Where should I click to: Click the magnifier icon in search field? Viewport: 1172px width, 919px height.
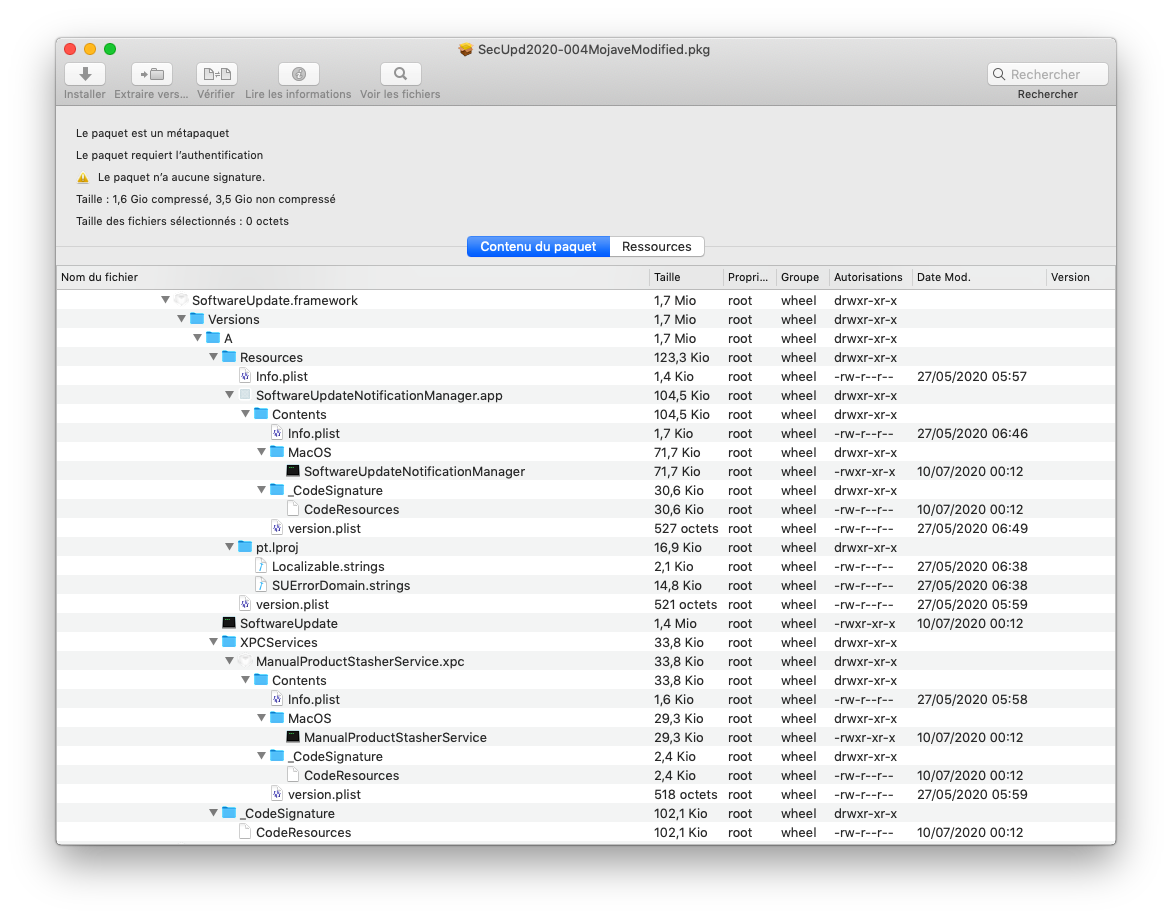(x=999, y=74)
